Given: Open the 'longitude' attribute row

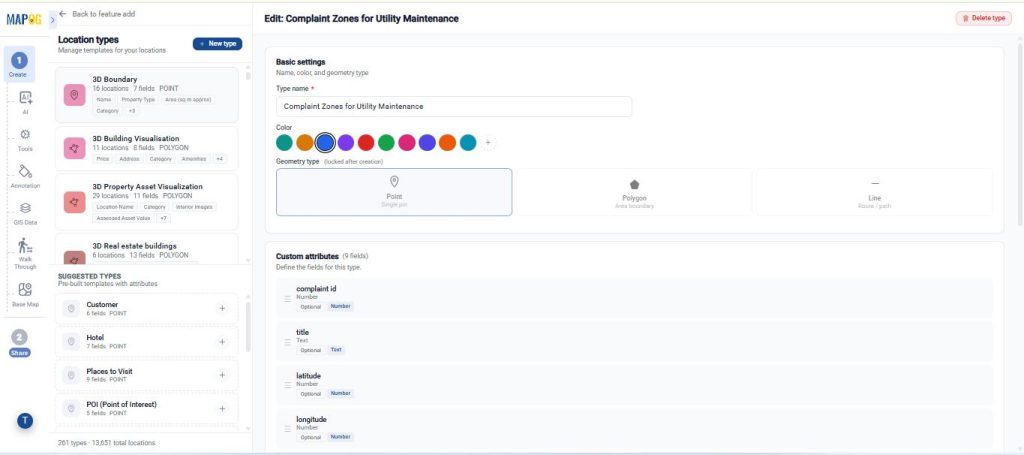Looking at the screenshot, I should pyautogui.click(x=634, y=429).
